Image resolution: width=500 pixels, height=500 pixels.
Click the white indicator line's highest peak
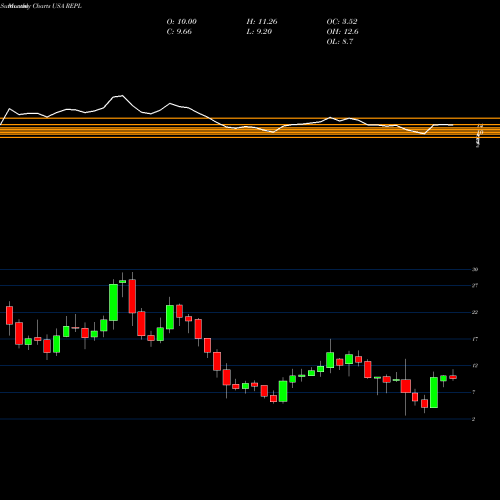point(122,96)
